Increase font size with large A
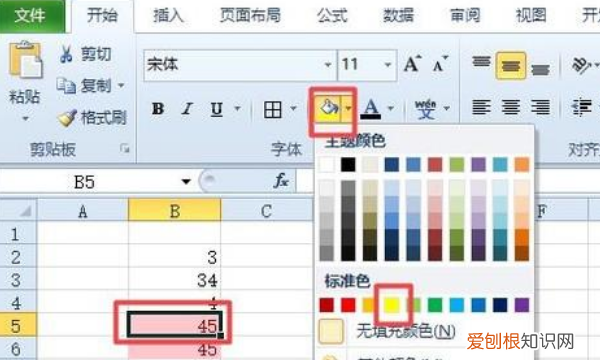The width and height of the screenshot is (600, 360). tap(412, 64)
